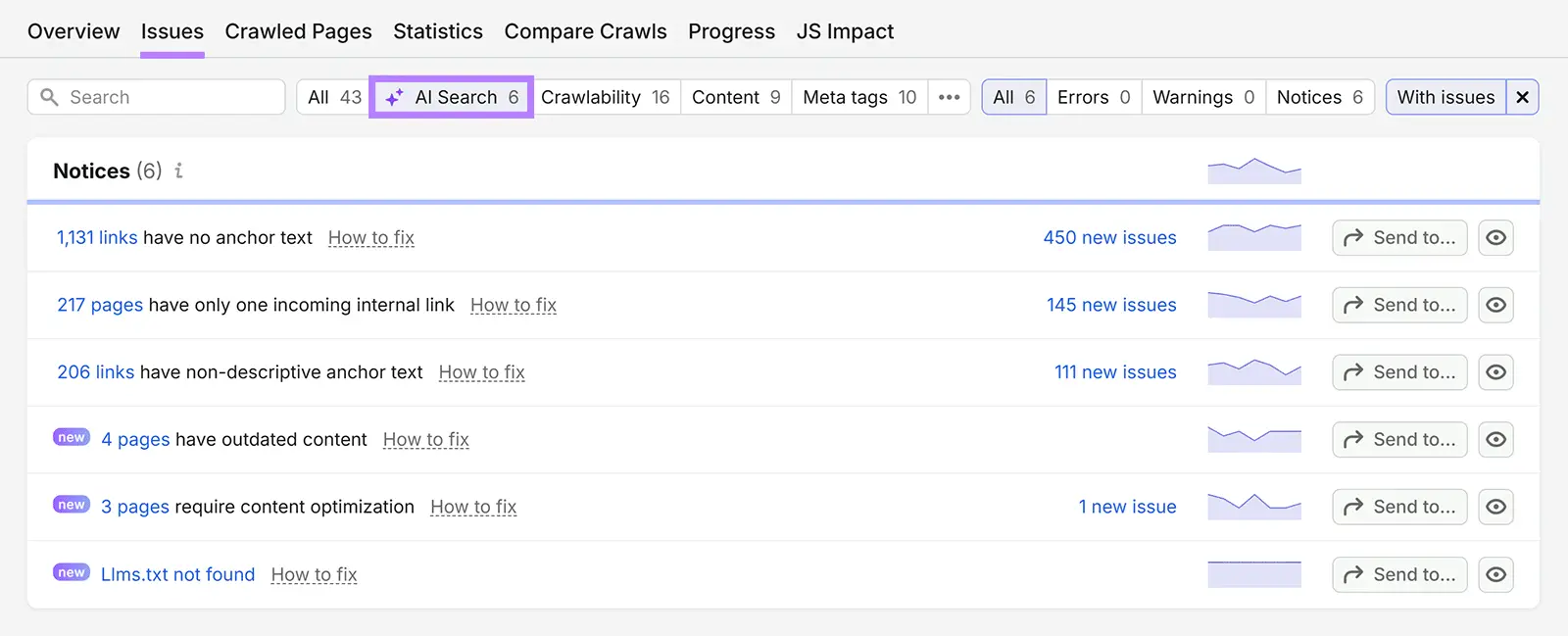Clear the With issues filter using X
The height and width of the screenshot is (636, 1568).
pos(1522,97)
